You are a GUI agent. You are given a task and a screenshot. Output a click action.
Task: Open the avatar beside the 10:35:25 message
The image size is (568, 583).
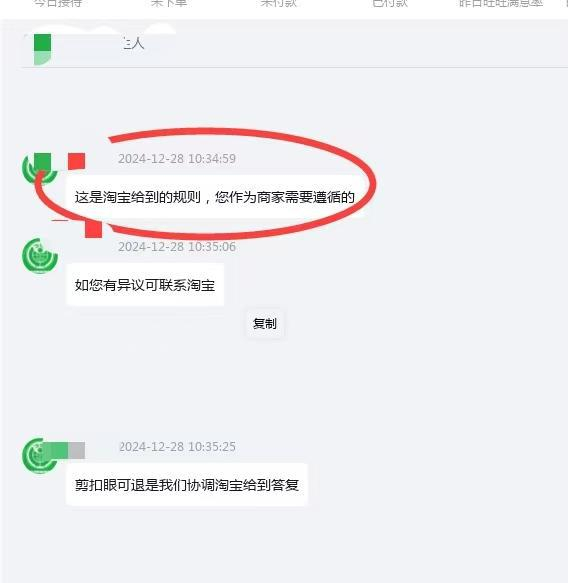tap(40, 456)
